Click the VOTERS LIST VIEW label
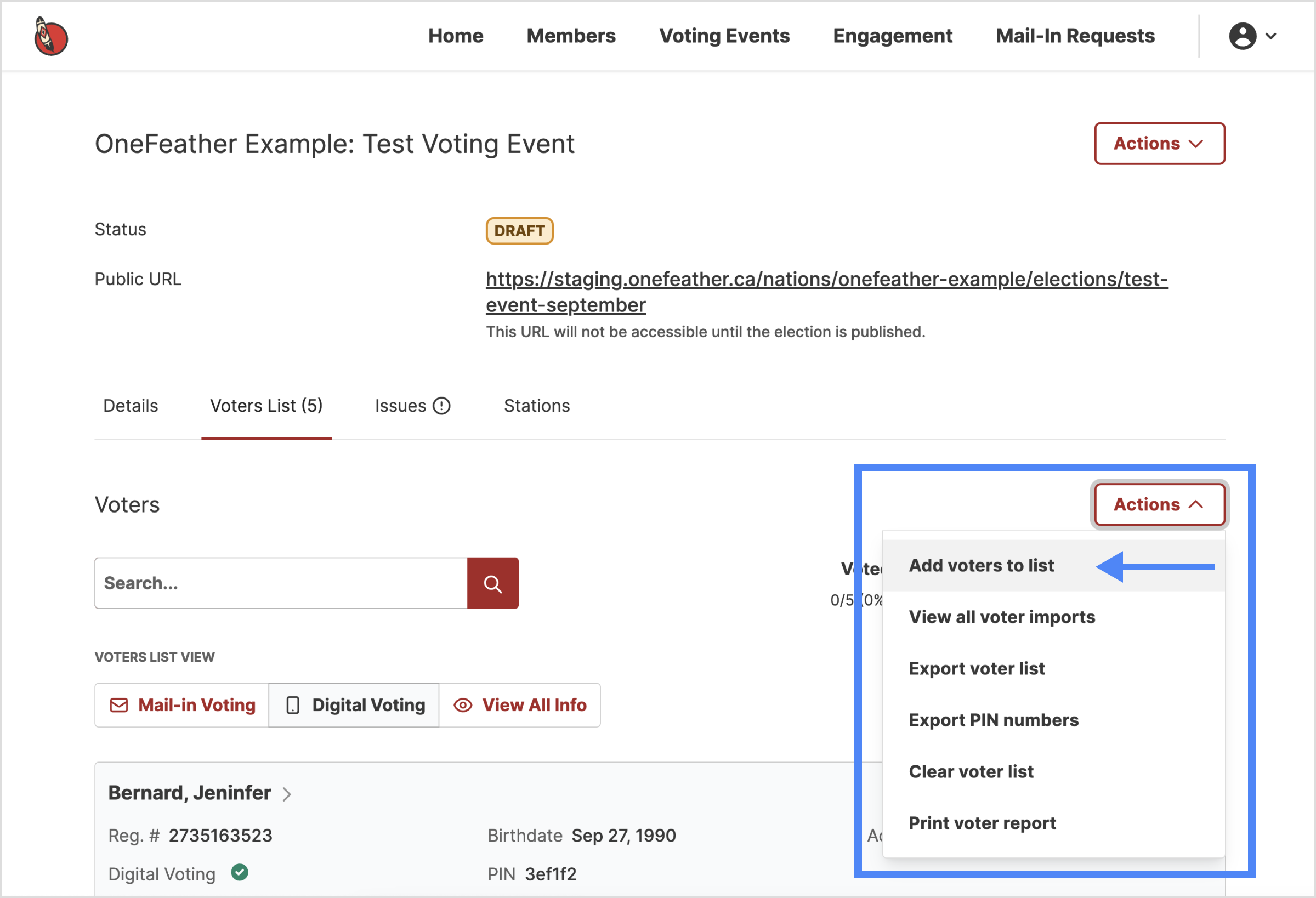 pos(155,657)
